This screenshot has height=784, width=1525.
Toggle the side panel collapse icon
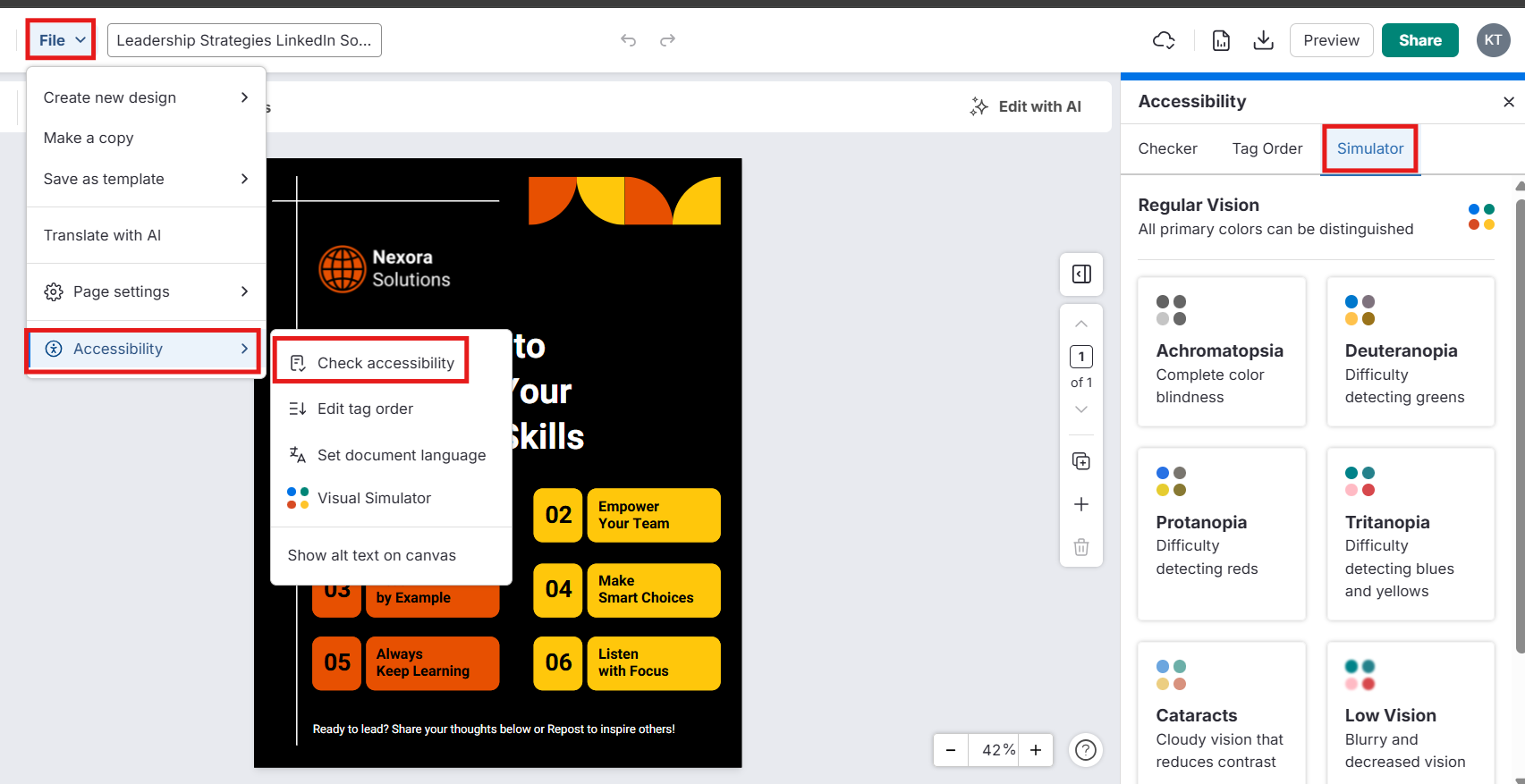pyautogui.click(x=1080, y=274)
